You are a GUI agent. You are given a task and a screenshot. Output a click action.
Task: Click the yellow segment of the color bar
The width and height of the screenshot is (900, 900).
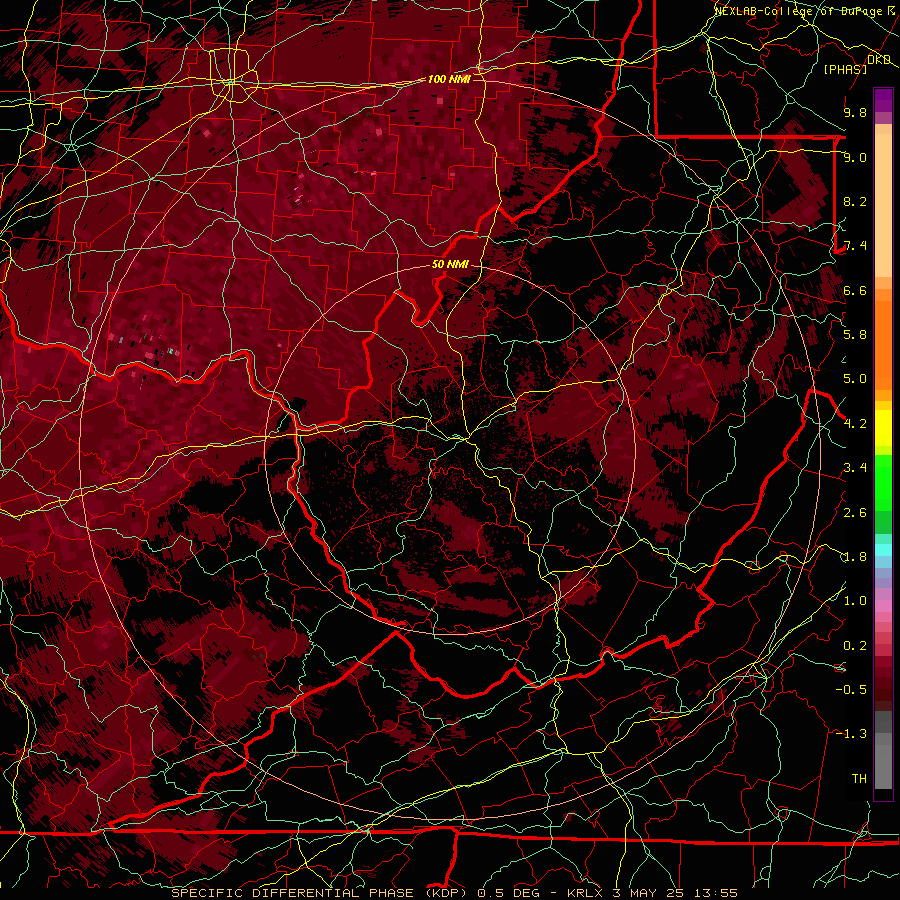click(883, 428)
